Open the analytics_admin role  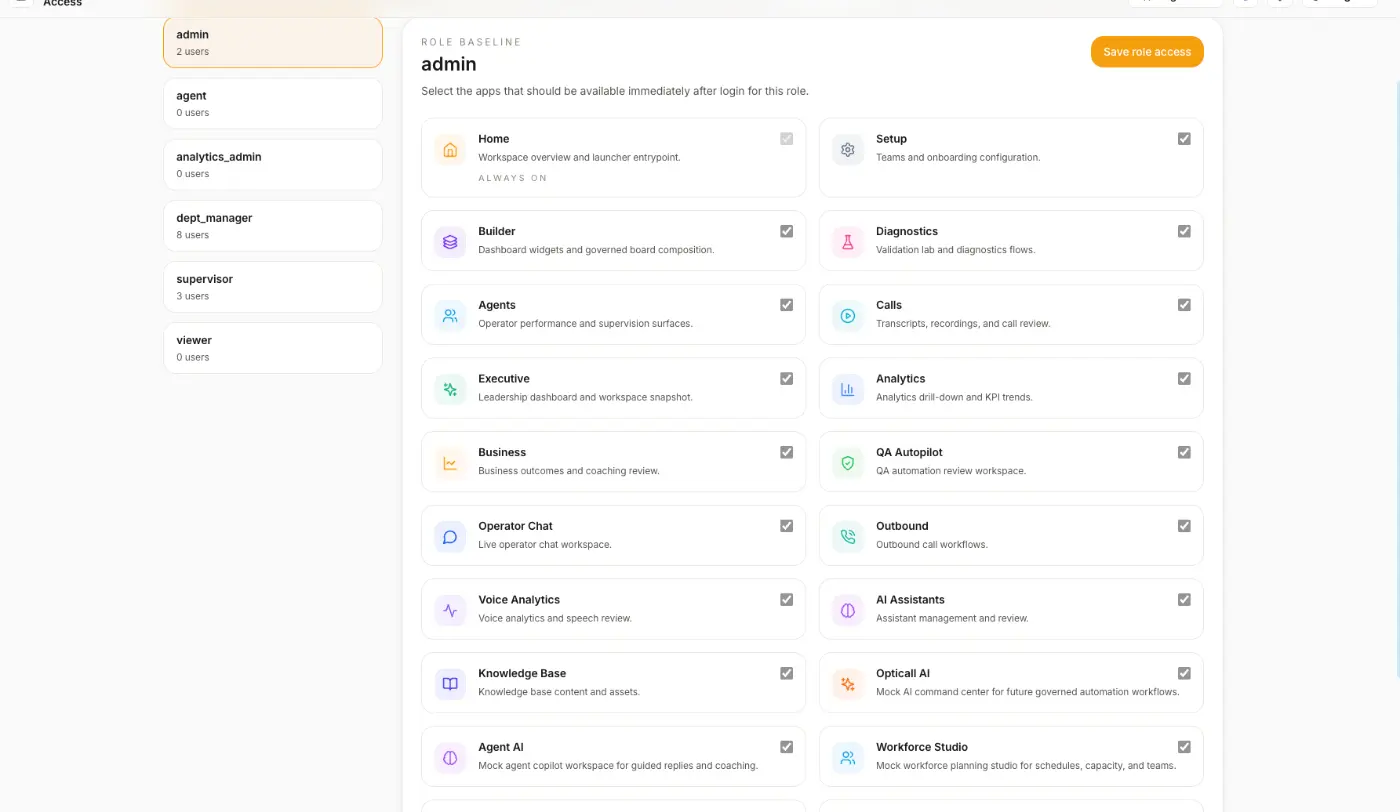point(273,165)
